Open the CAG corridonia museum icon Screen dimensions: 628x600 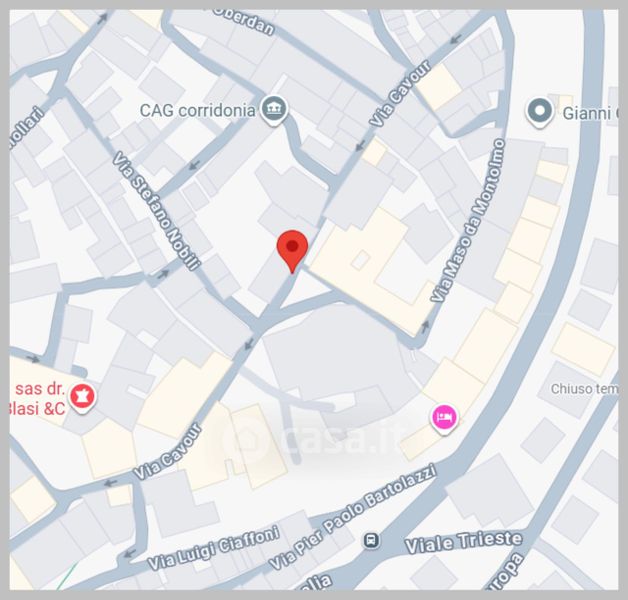[x=274, y=110]
